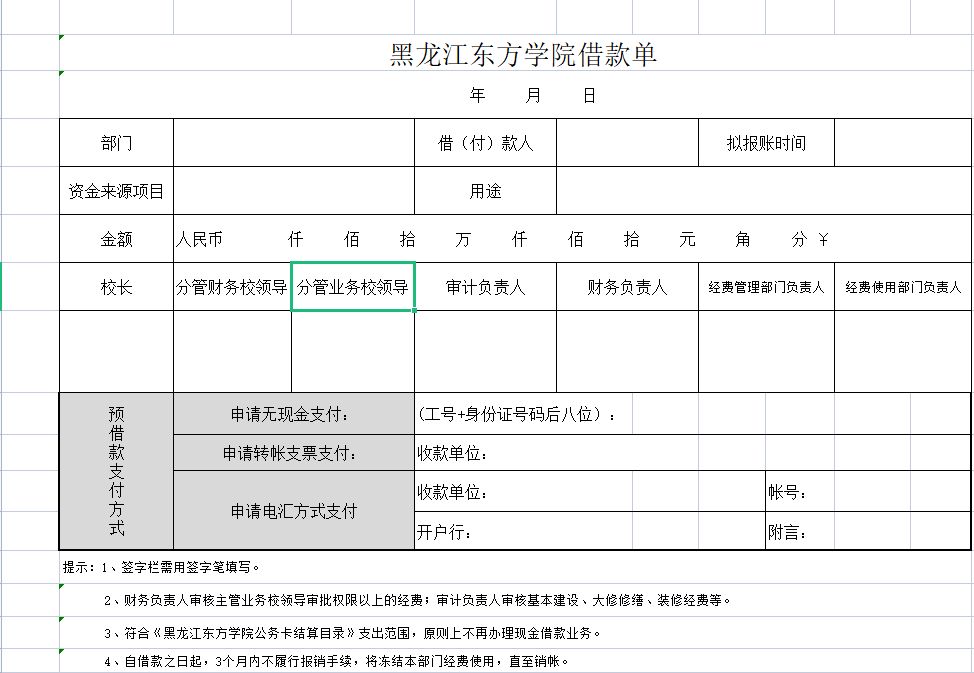Select the 金额 label cell
The image size is (974, 673).
(116, 239)
